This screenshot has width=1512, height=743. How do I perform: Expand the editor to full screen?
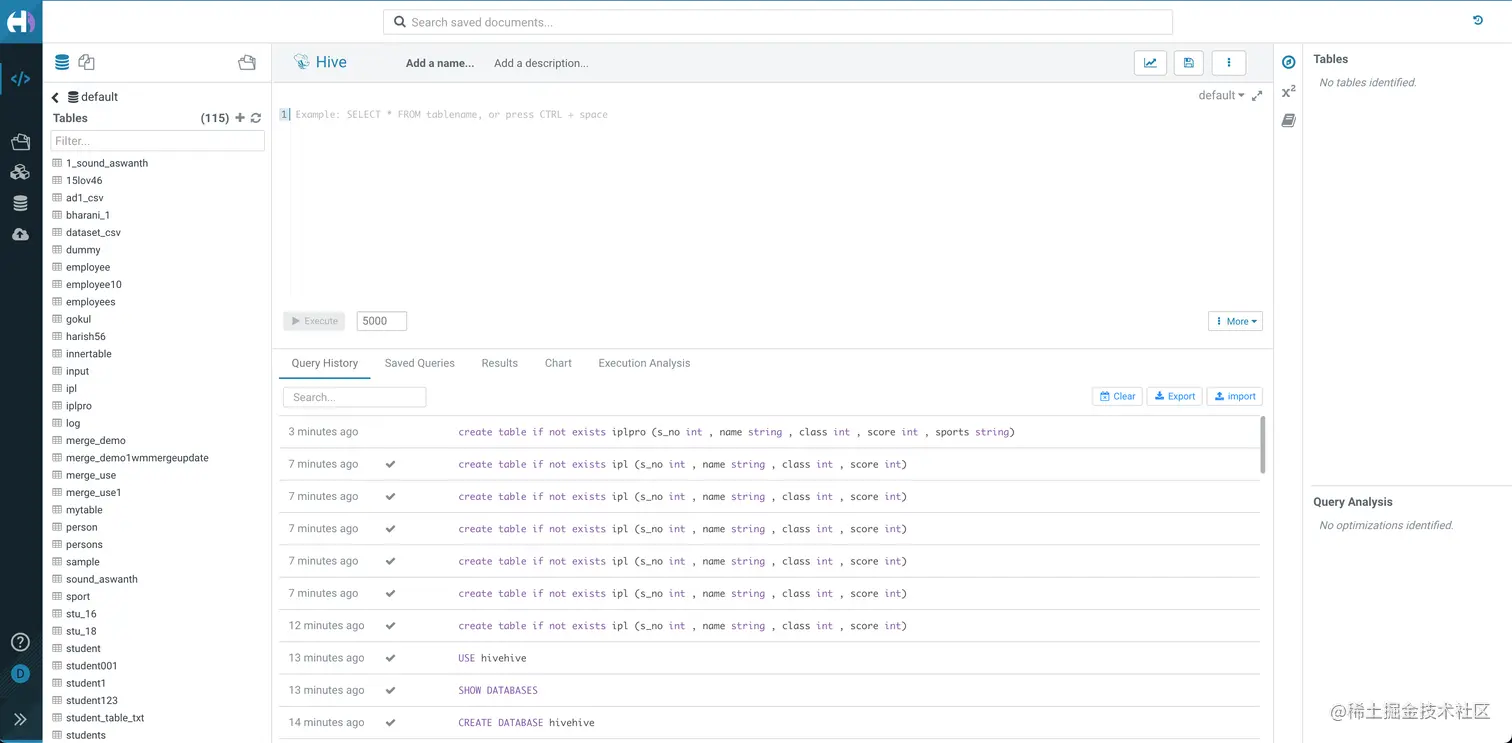coord(1257,95)
